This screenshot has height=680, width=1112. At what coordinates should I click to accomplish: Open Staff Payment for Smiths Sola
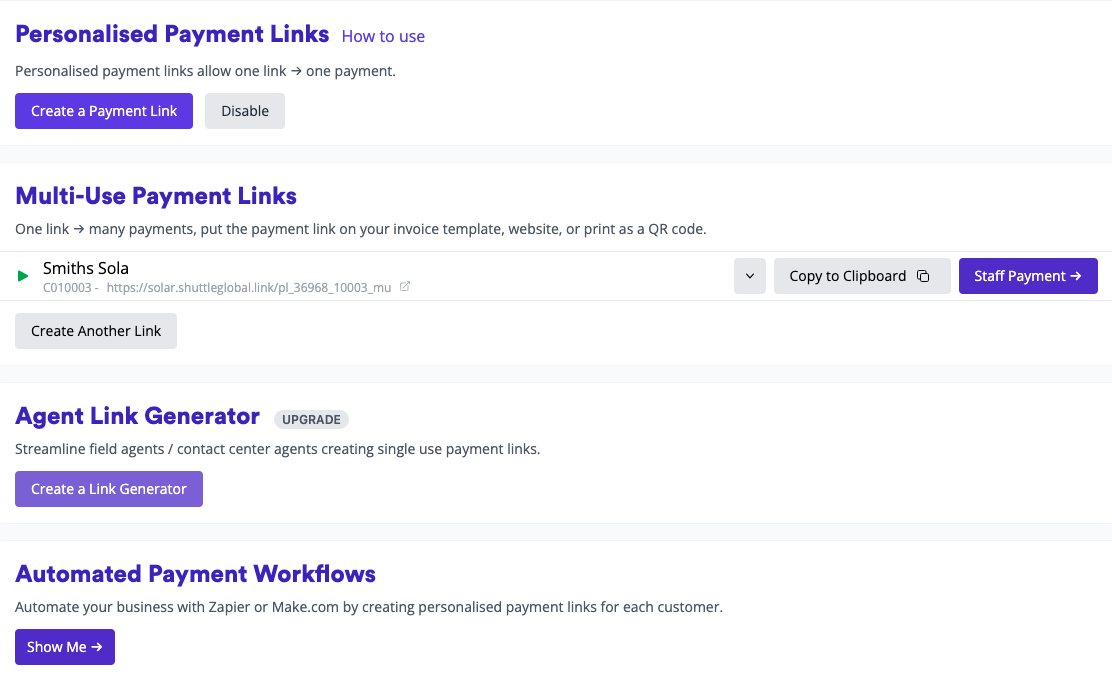pos(1028,276)
